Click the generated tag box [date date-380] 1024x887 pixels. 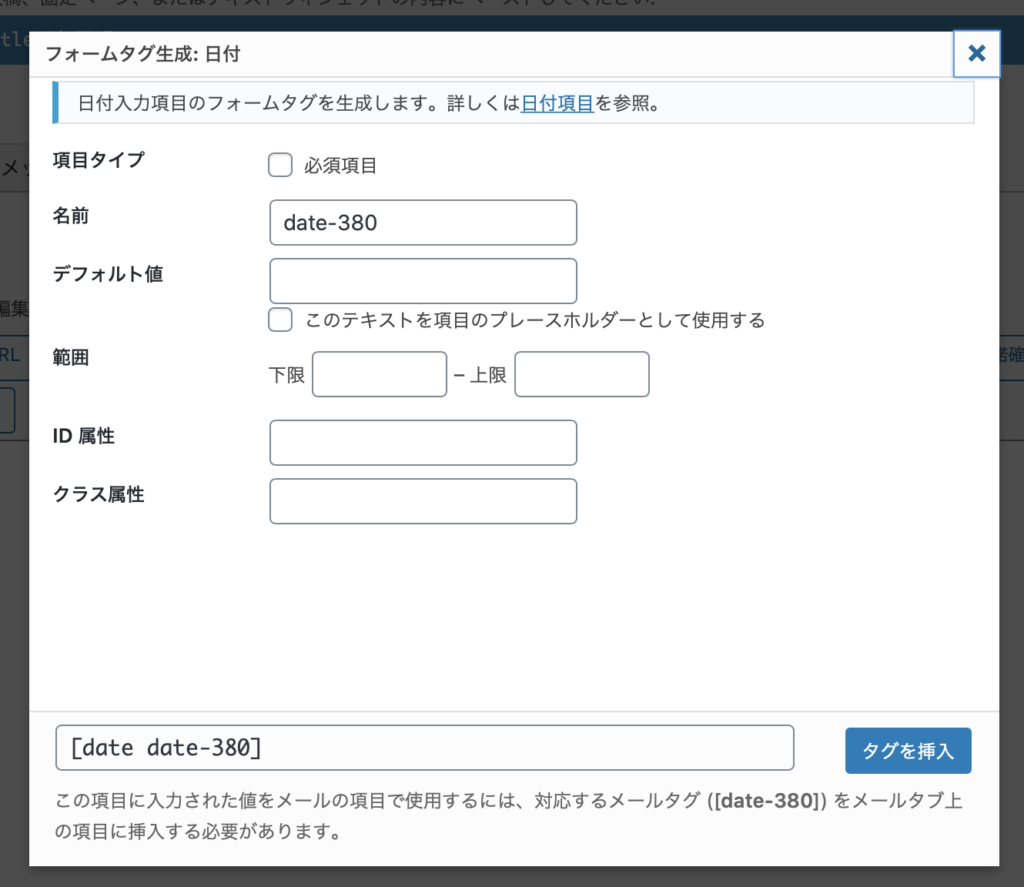pos(425,747)
